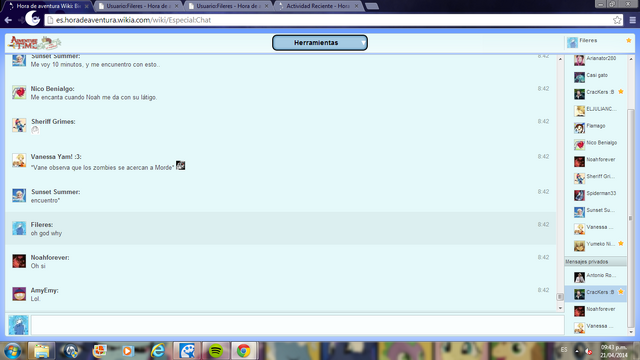This screenshot has width=640, height=360.
Task: Select Sunset Su... in user list
Action: coord(596,211)
